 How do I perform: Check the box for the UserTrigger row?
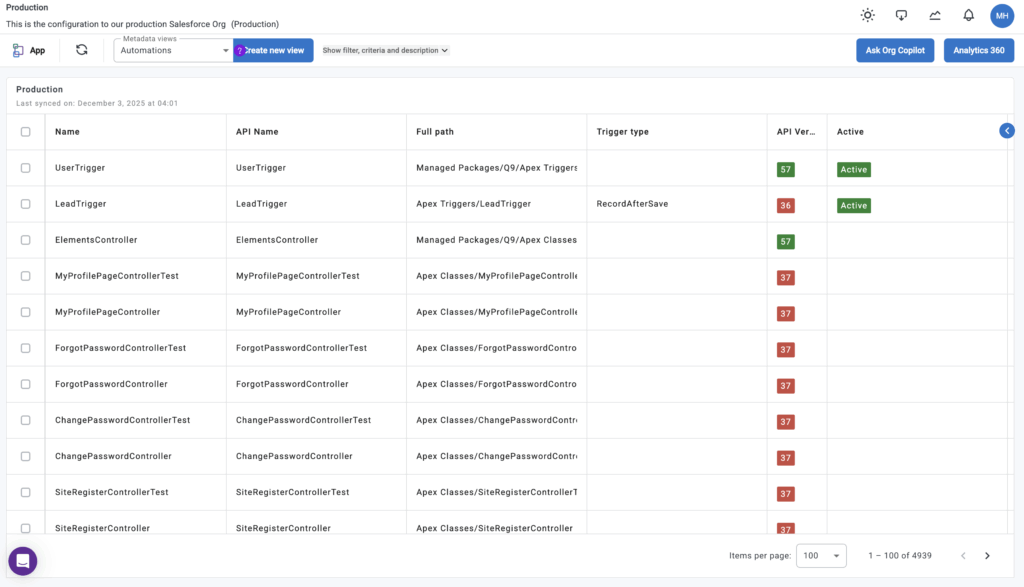[x=26, y=168]
